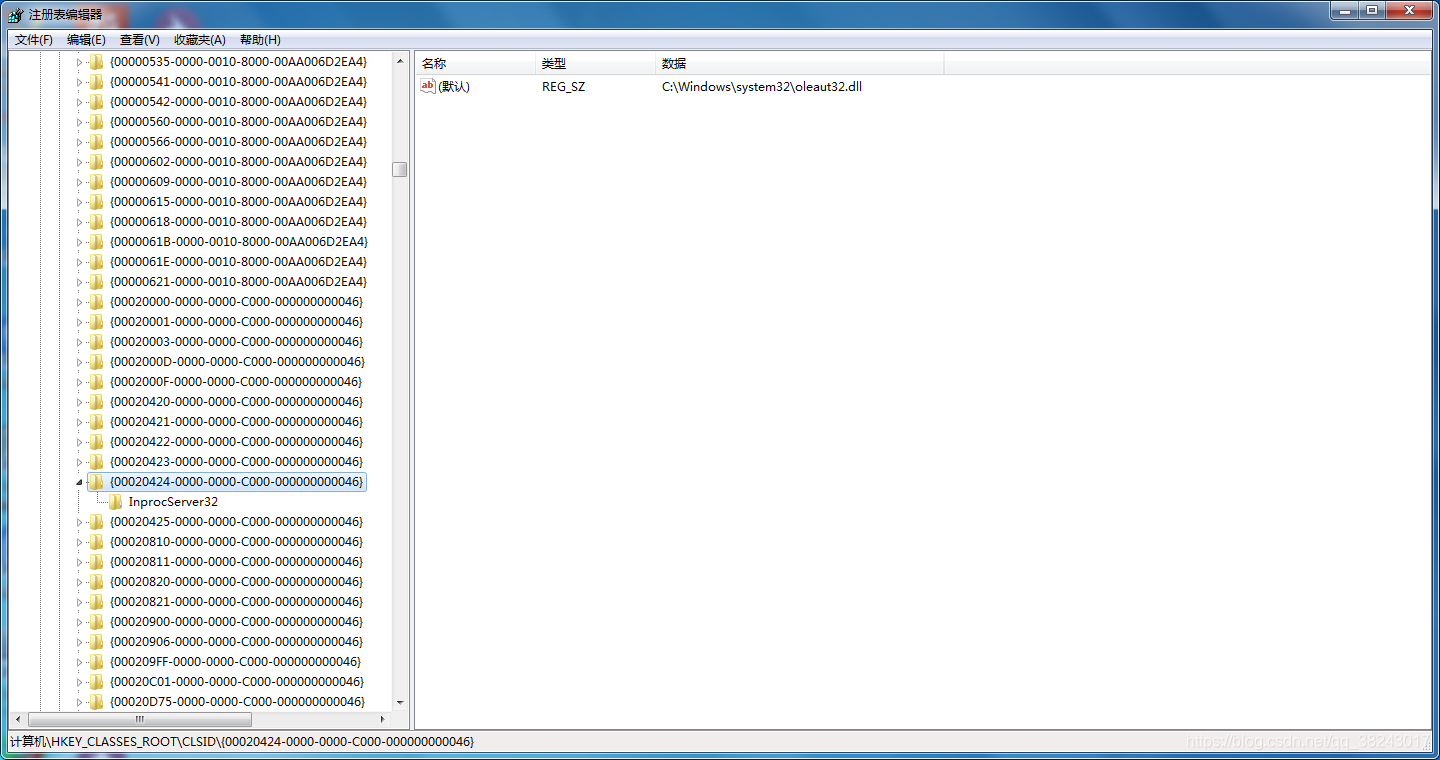Select the {00020424-0000-0000-C000-000000000046} key label
1440x760 pixels.
(236, 482)
